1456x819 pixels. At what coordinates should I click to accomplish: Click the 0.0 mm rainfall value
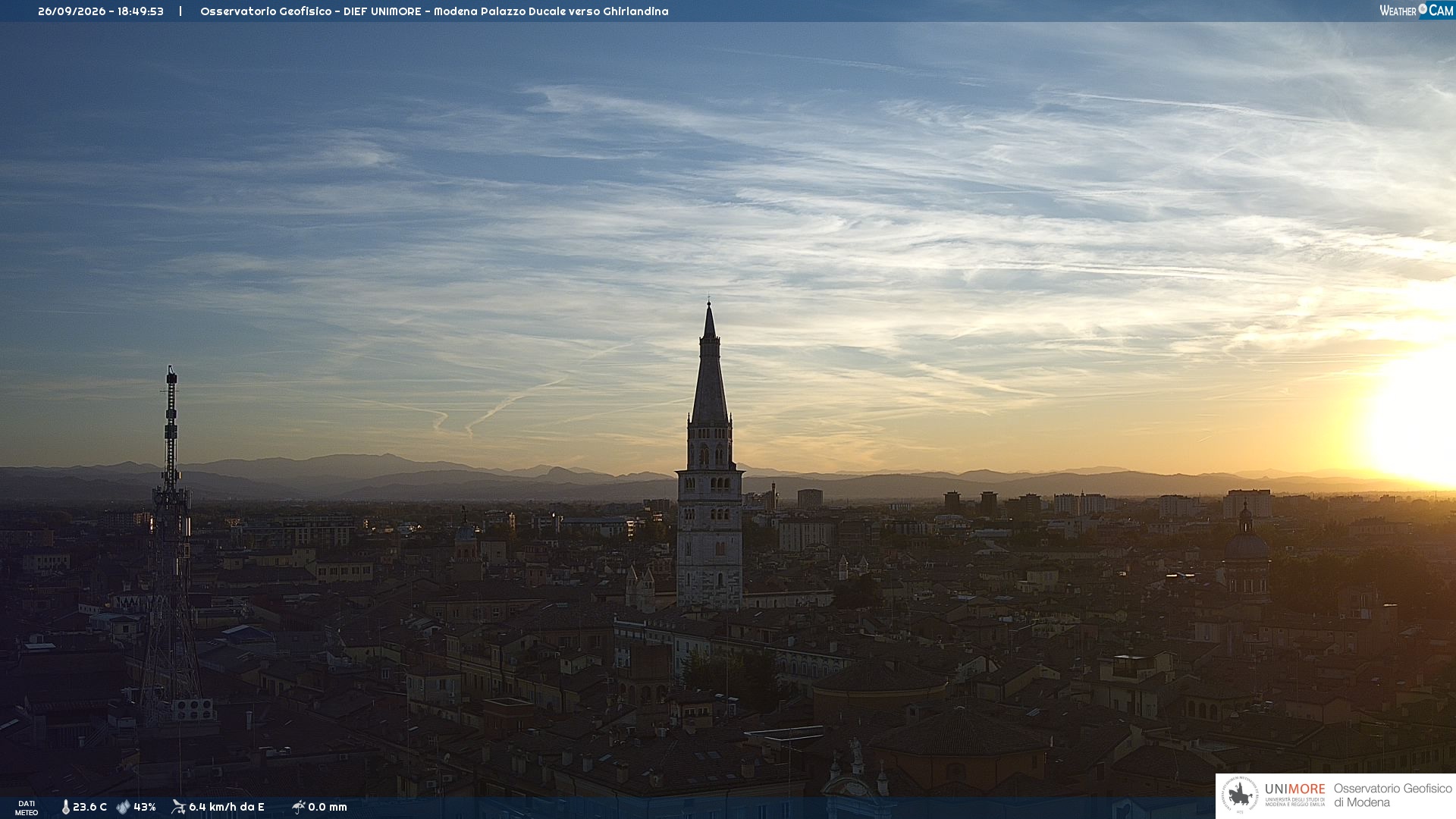click(328, 807)
